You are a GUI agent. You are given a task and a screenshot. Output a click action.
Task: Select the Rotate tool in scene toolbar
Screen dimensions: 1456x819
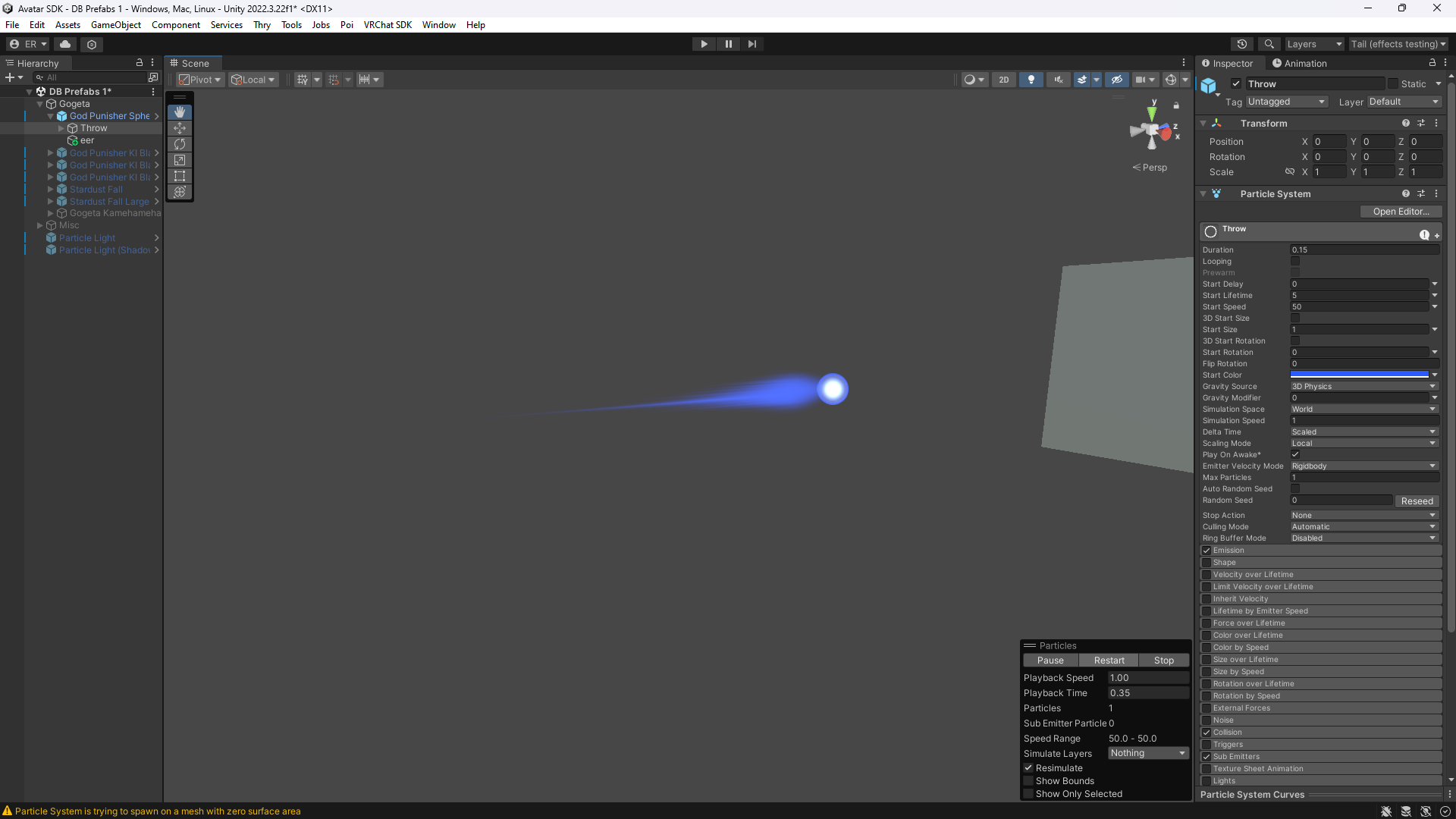click(180, 144)
